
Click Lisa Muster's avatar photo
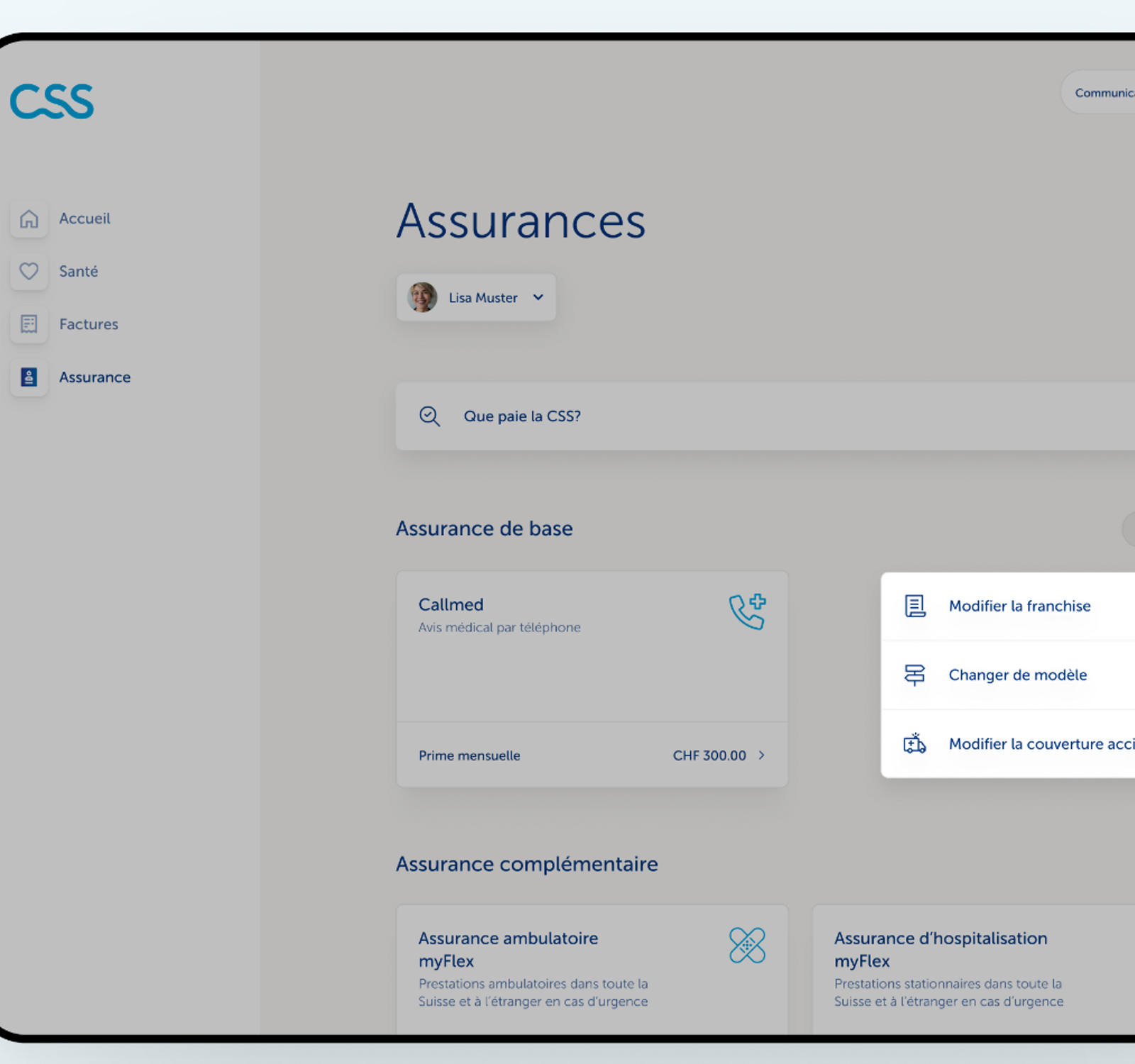[423, 298]
